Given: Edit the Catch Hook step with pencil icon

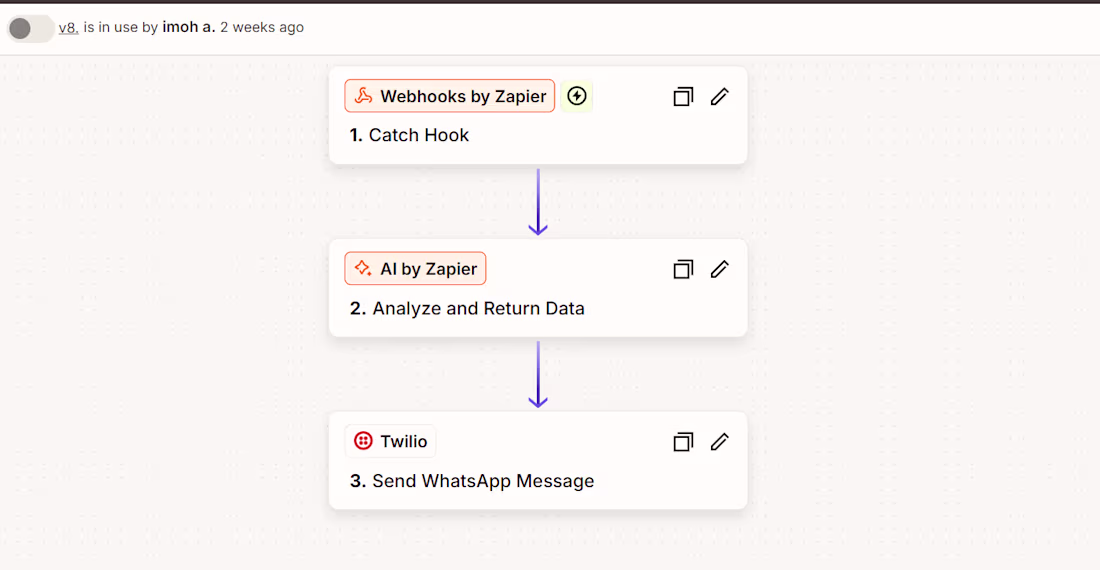Looking at the screenshot, I should [719, 97].
